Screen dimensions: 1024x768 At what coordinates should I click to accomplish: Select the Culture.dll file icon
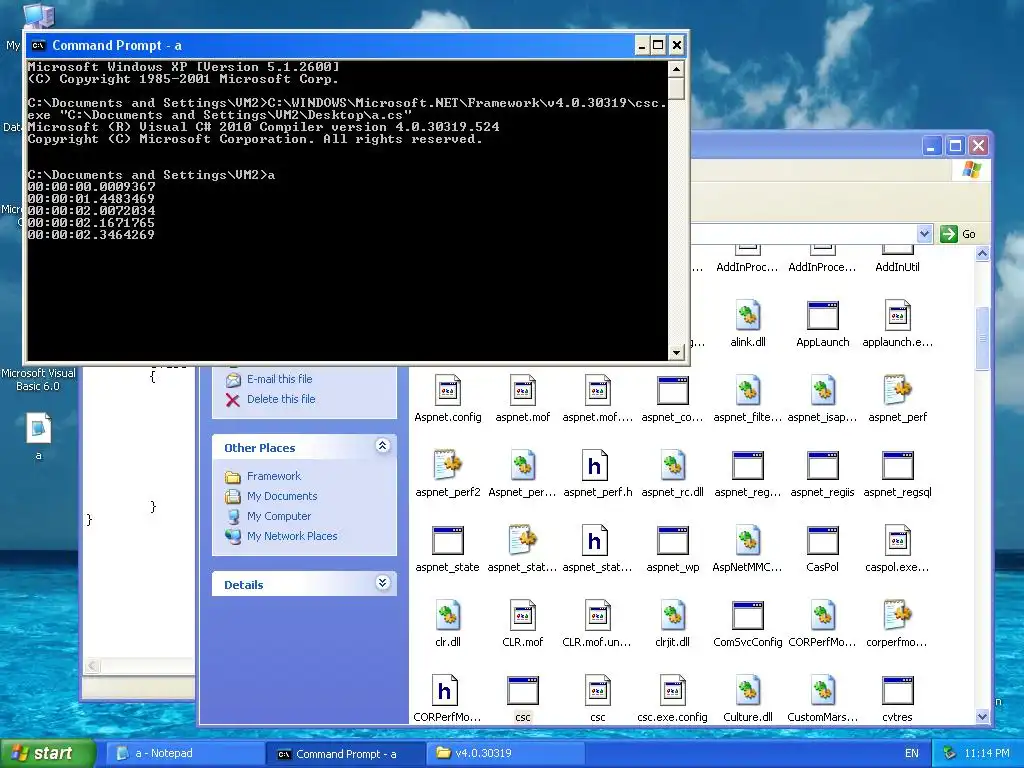tap(748, 691)
